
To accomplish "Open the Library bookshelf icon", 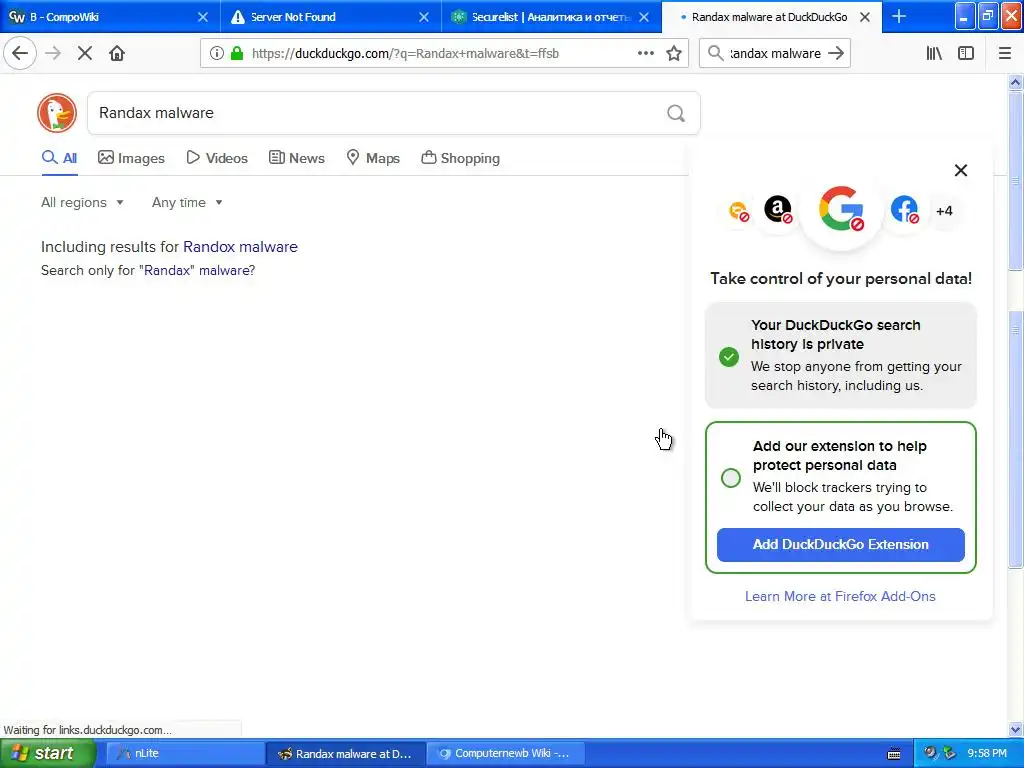I will (934, 54).
